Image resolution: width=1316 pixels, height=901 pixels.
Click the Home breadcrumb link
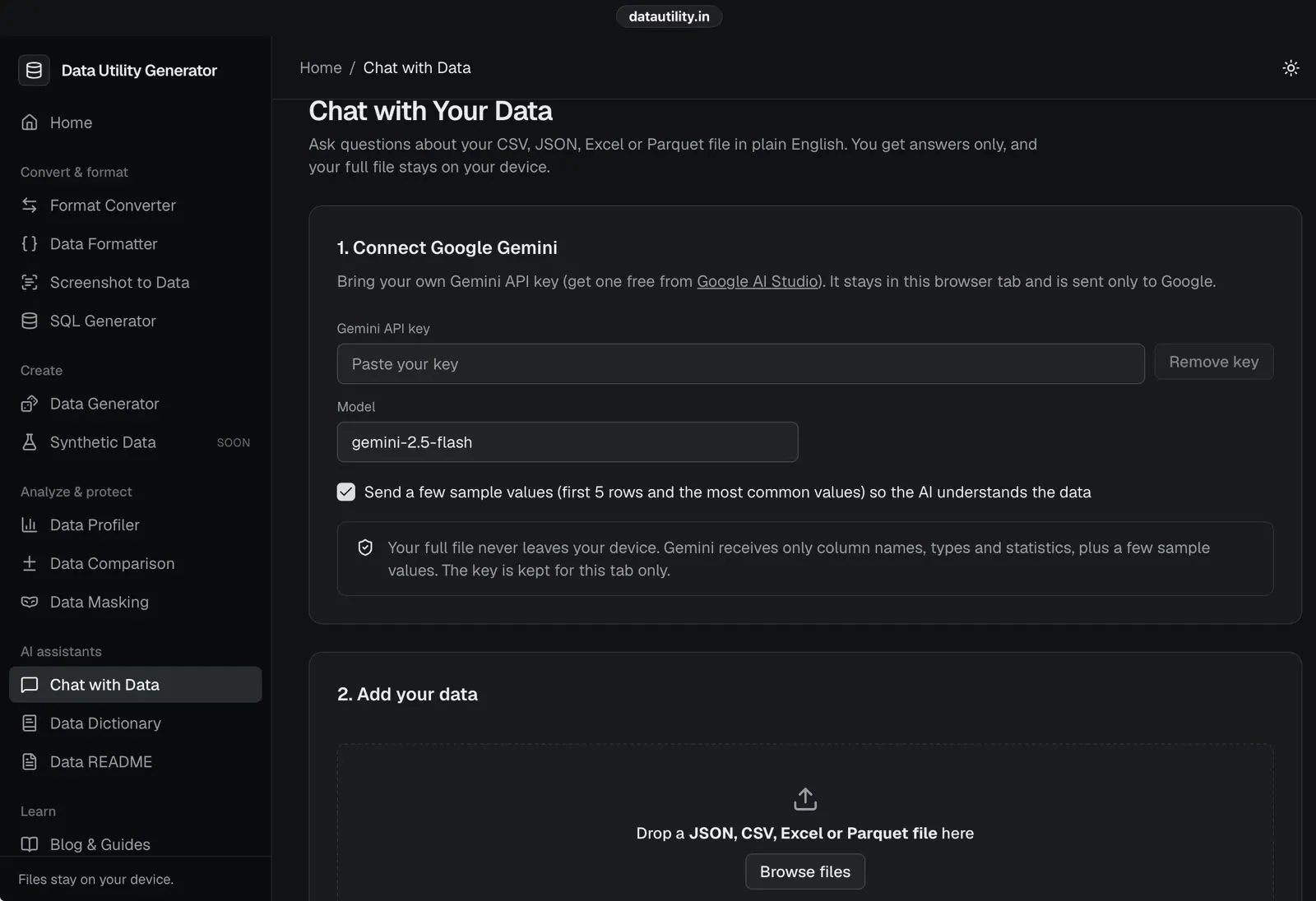tap(321, 67)
